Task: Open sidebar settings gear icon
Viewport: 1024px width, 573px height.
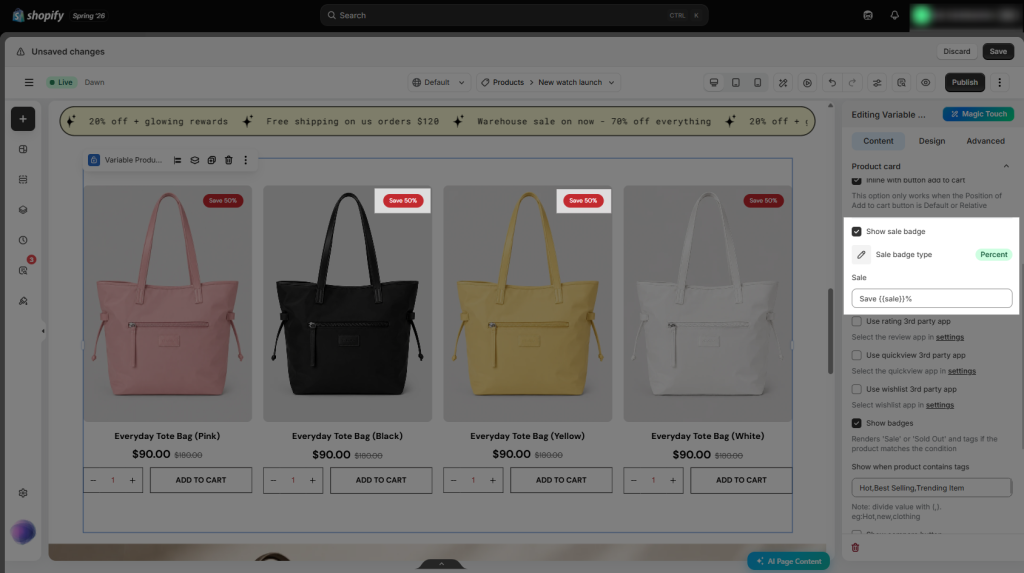Action: (23, 493)
